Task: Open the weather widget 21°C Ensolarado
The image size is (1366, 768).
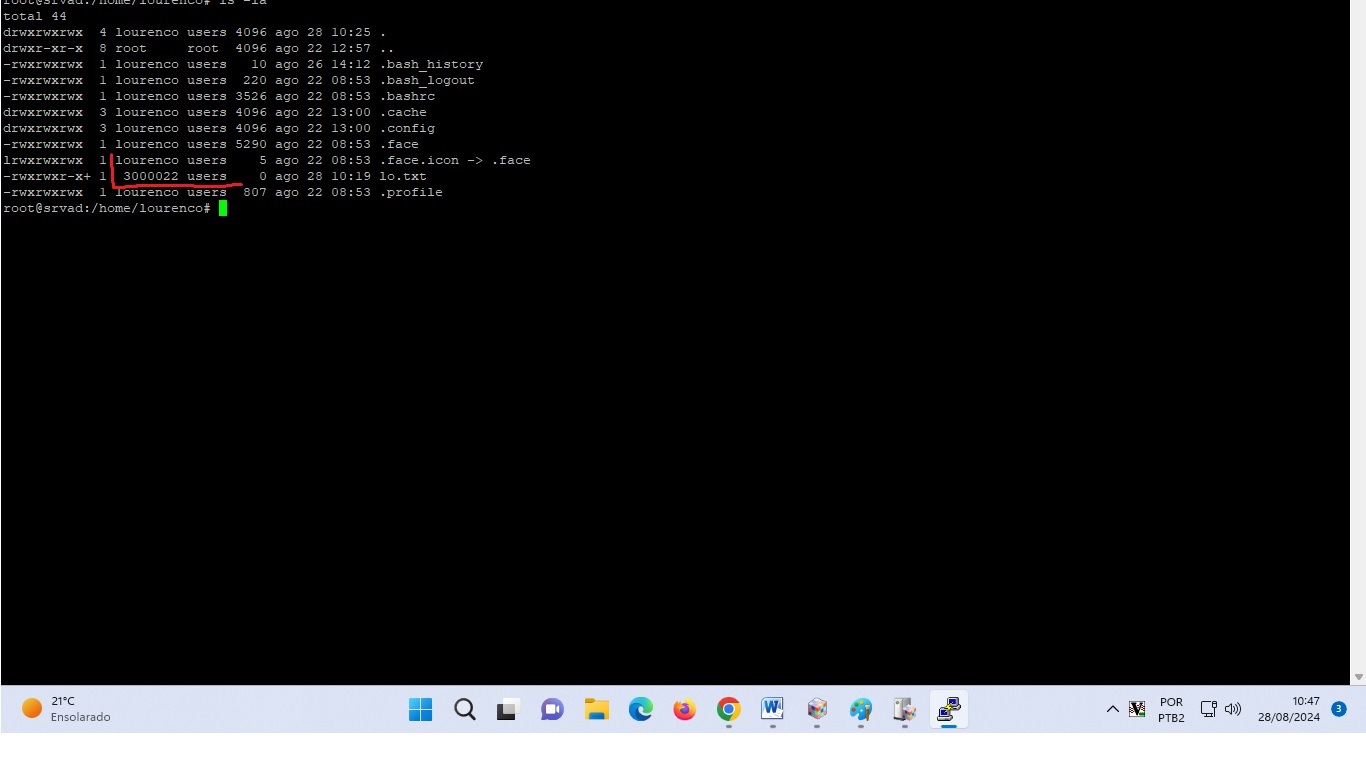Action: tap(66, 709)
